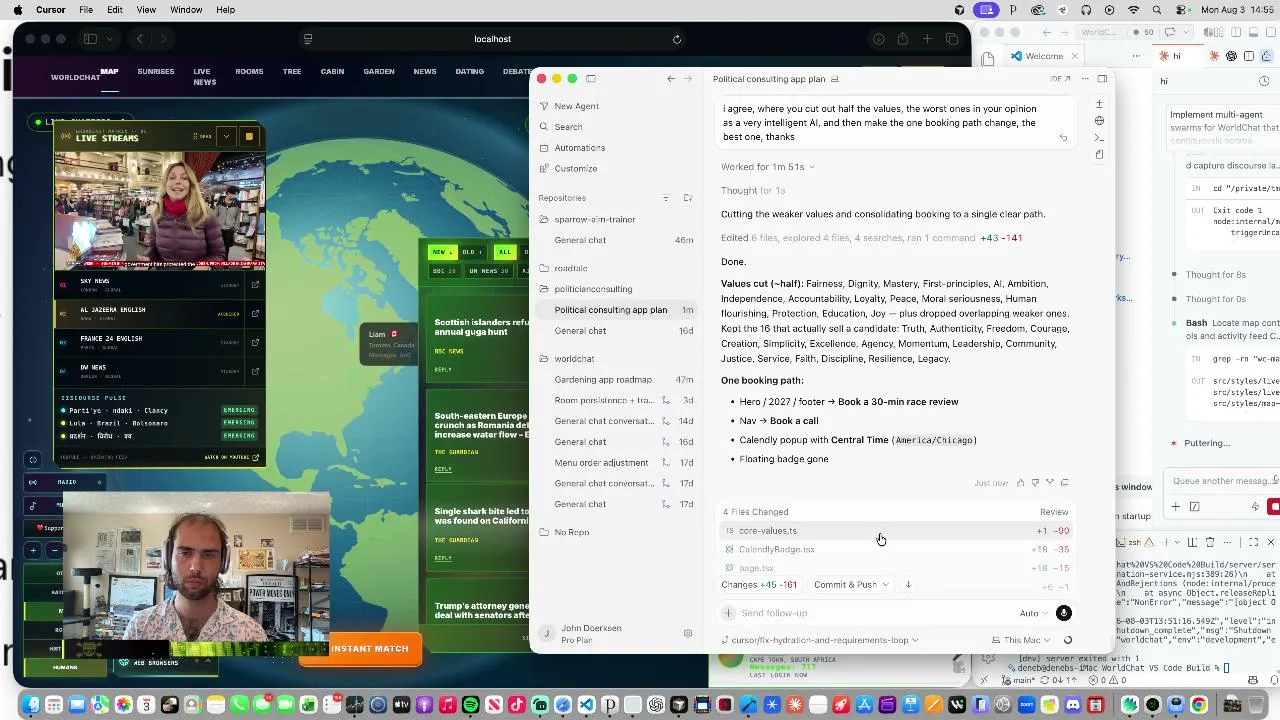1280x720 pixels.
Task: Open Sky News stream in external window
Action: pyautogui.click(x=255, y=285)
